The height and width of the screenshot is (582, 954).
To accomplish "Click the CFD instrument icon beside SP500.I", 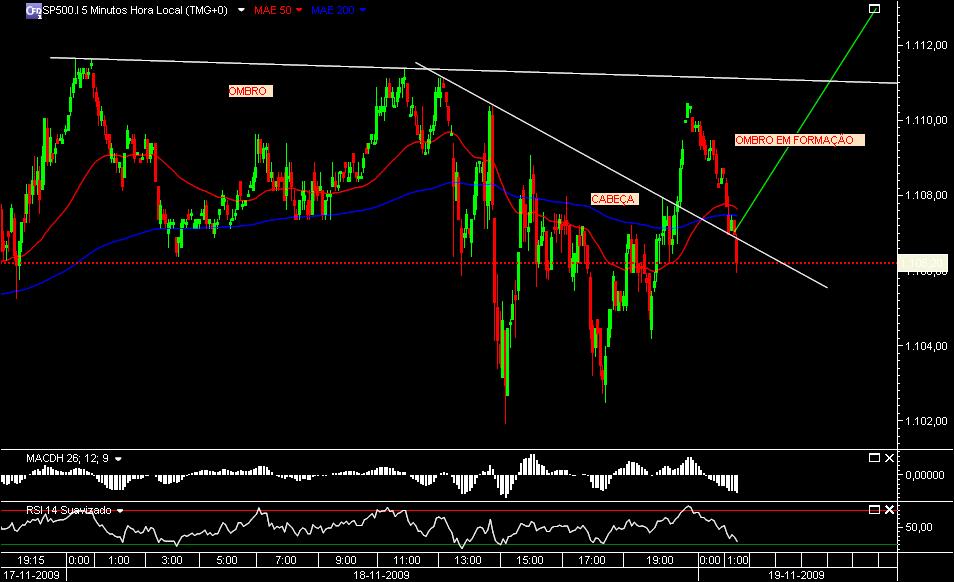I will (33, 10).
